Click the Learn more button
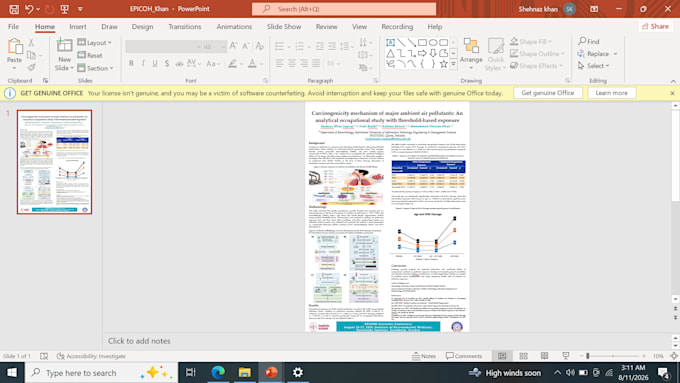680x383 pixels. click(x=611, y=93)
